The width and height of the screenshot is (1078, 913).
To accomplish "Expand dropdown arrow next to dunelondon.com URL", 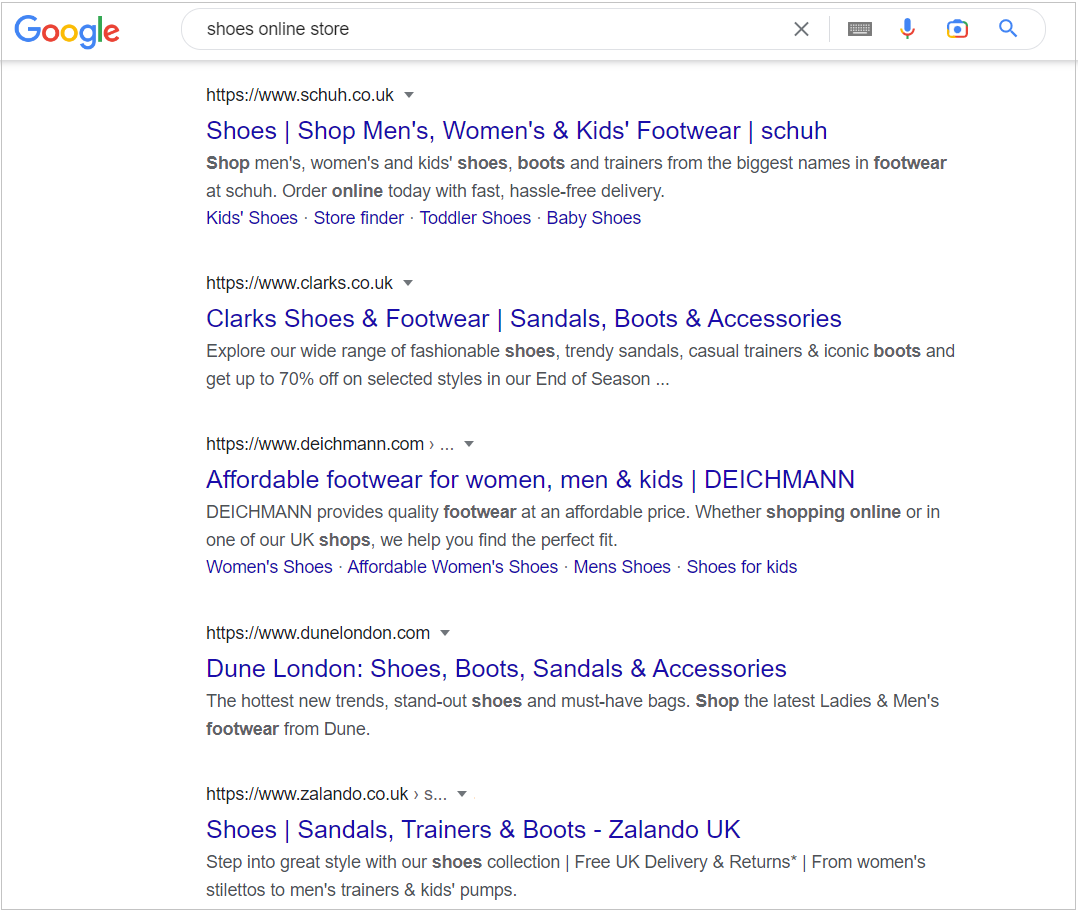I will click(x=445, y=633).
